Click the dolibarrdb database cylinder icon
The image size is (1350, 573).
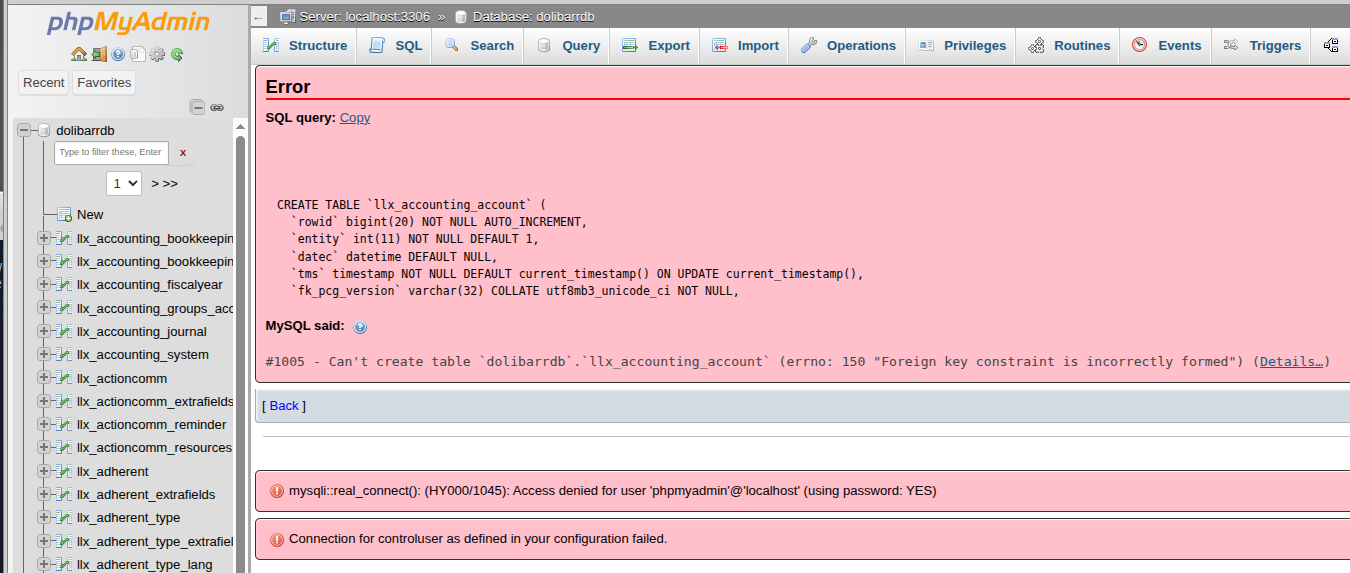(x=44, y=131)
